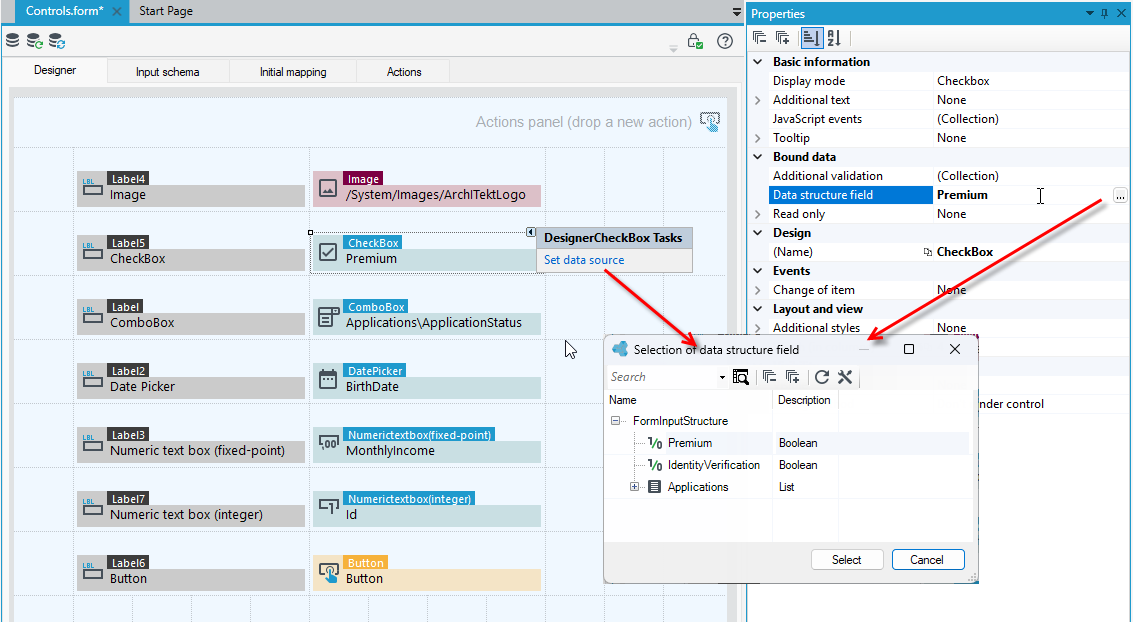Collapse the FormInputStructure tree node
The image size is (1133, 622).
tap(616, 420)
